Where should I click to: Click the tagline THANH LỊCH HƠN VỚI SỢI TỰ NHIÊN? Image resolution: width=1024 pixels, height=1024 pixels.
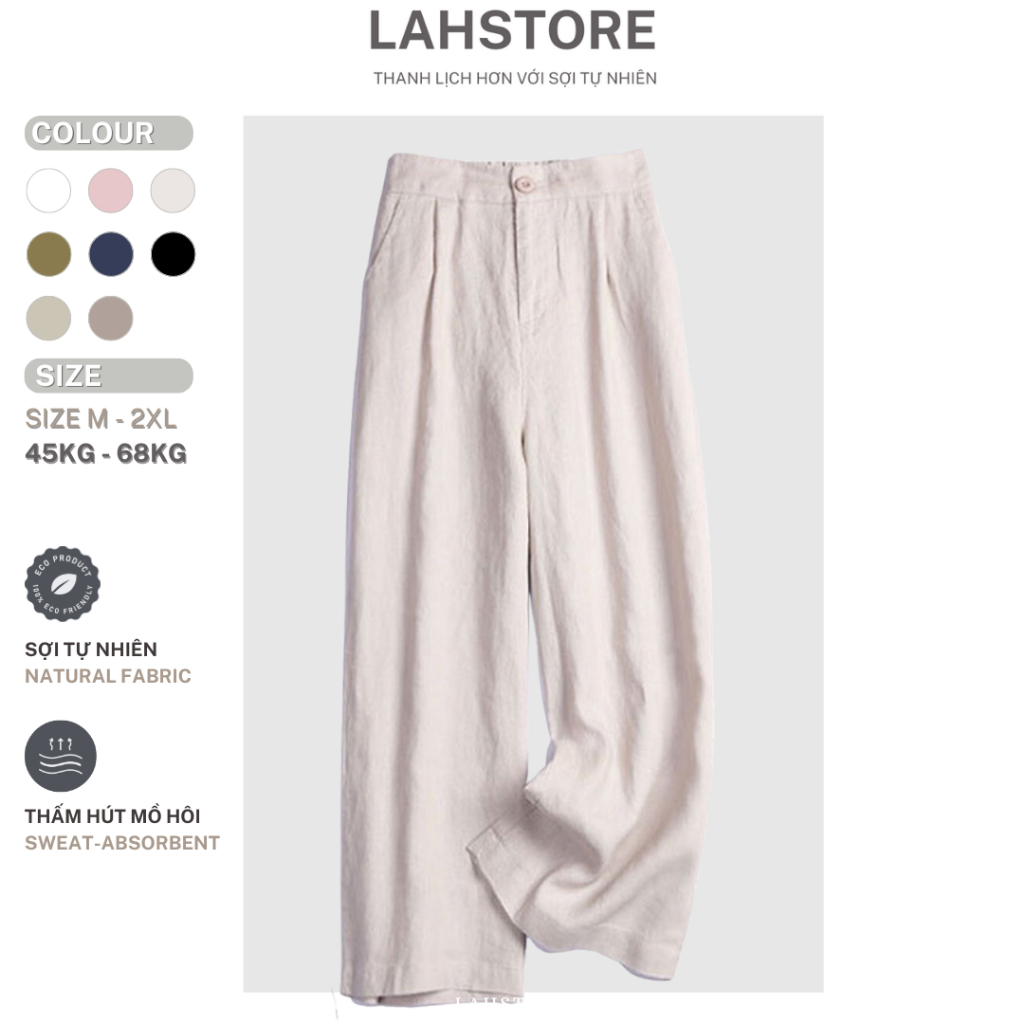515,78
